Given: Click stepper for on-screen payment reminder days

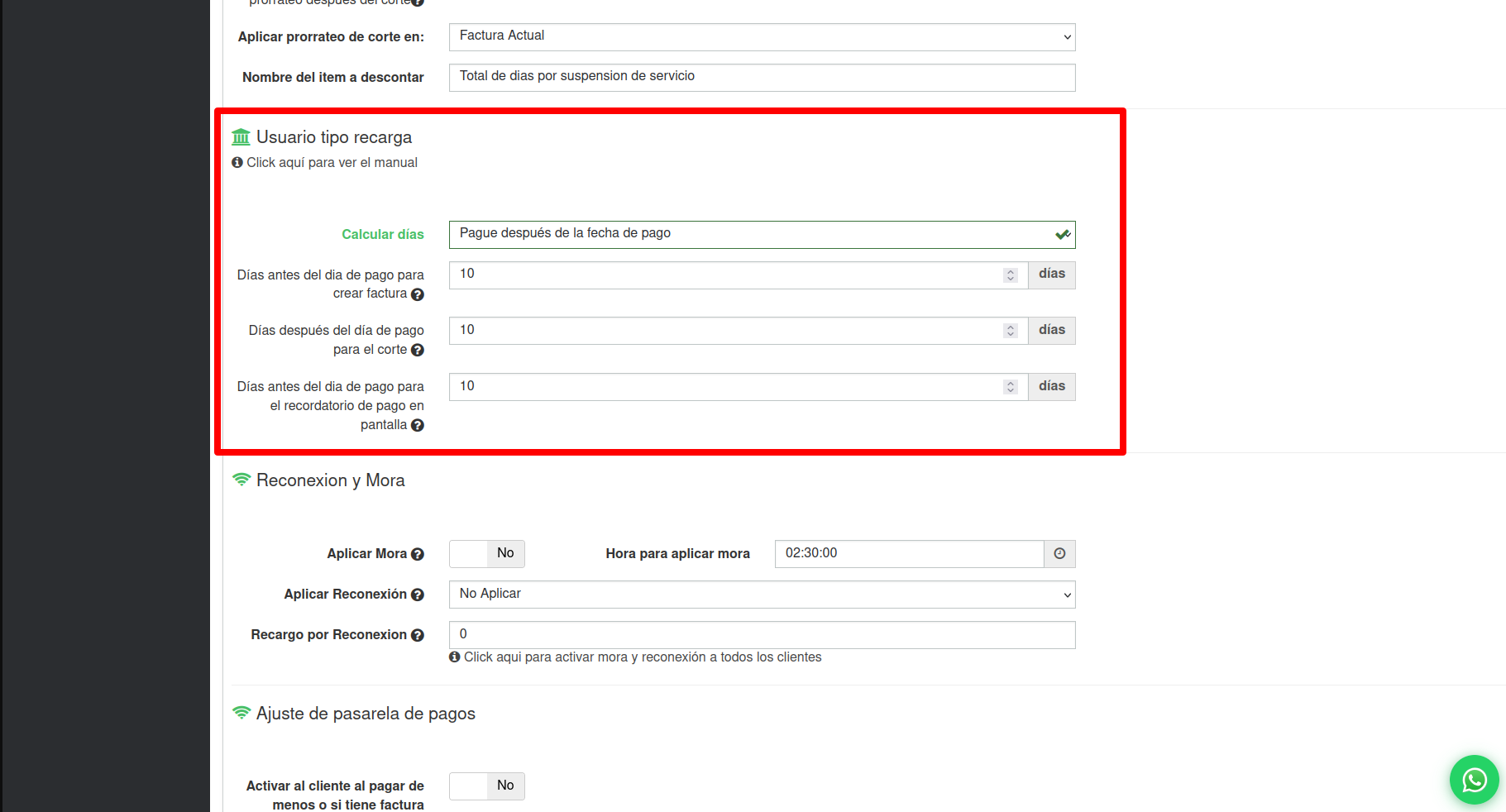Looking at the screenshot, I should (1010, 387).
